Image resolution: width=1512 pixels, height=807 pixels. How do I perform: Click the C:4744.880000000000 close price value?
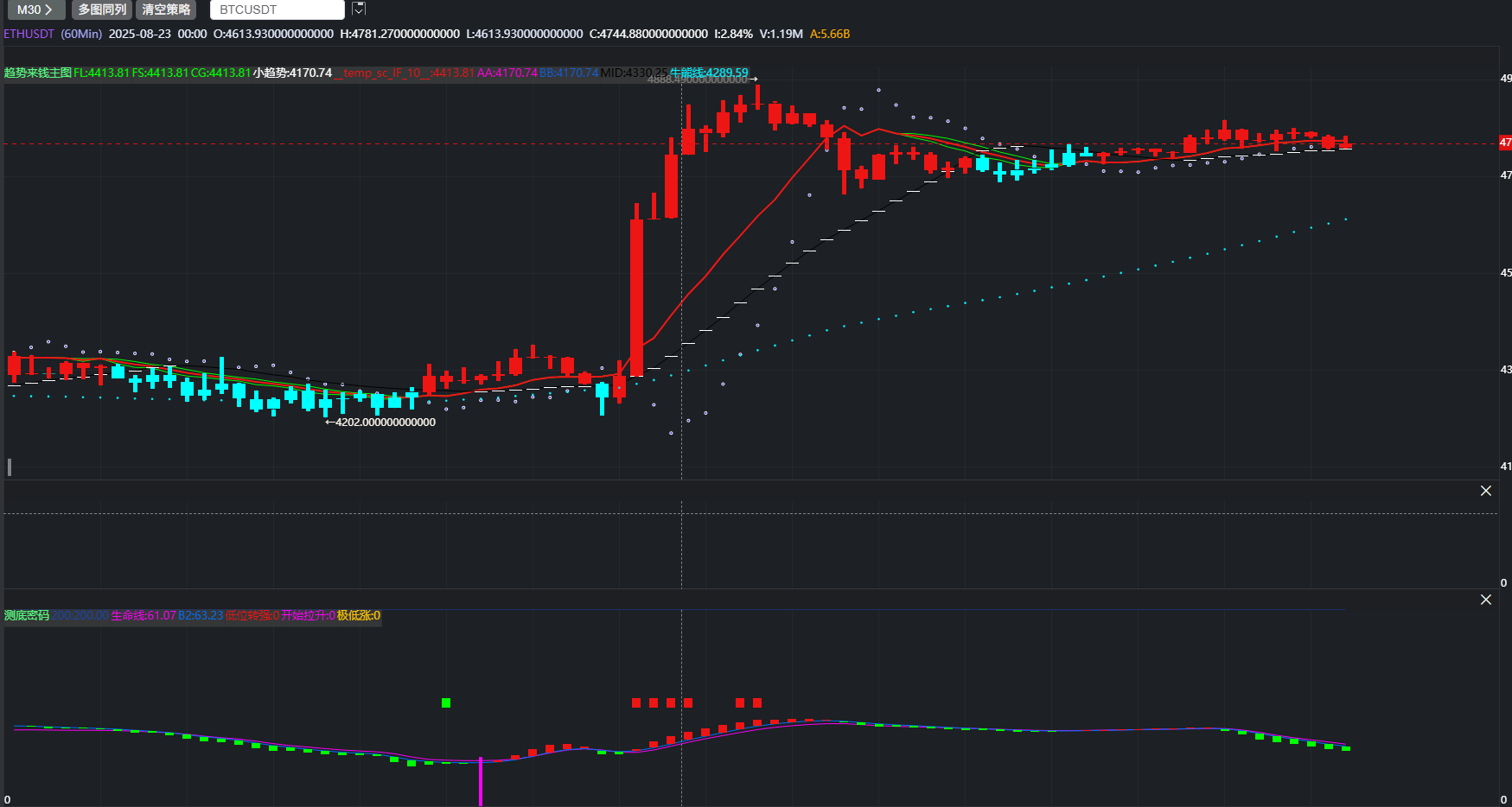648,34
